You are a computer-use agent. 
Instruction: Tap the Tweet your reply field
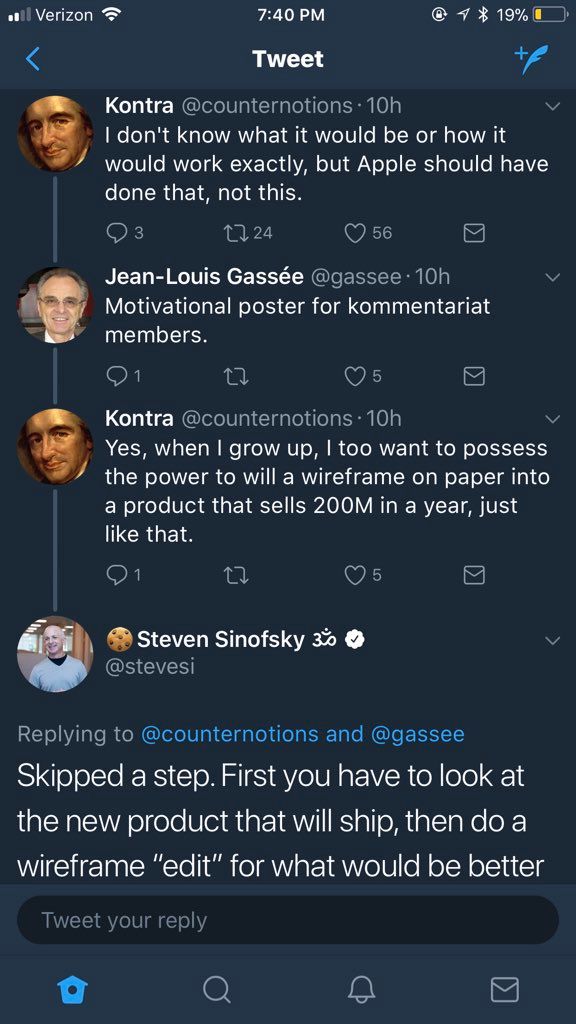(287, 920)
